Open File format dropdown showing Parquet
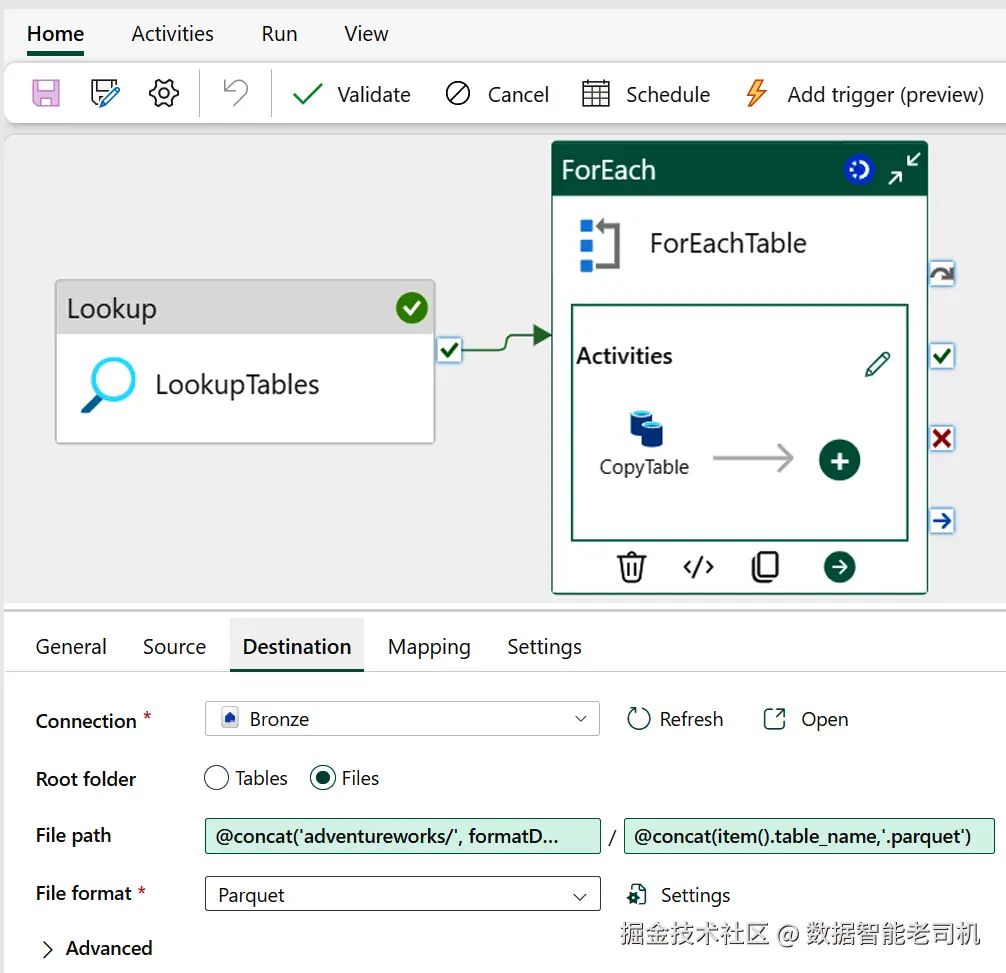1006x973 pixels. point(403,894)
